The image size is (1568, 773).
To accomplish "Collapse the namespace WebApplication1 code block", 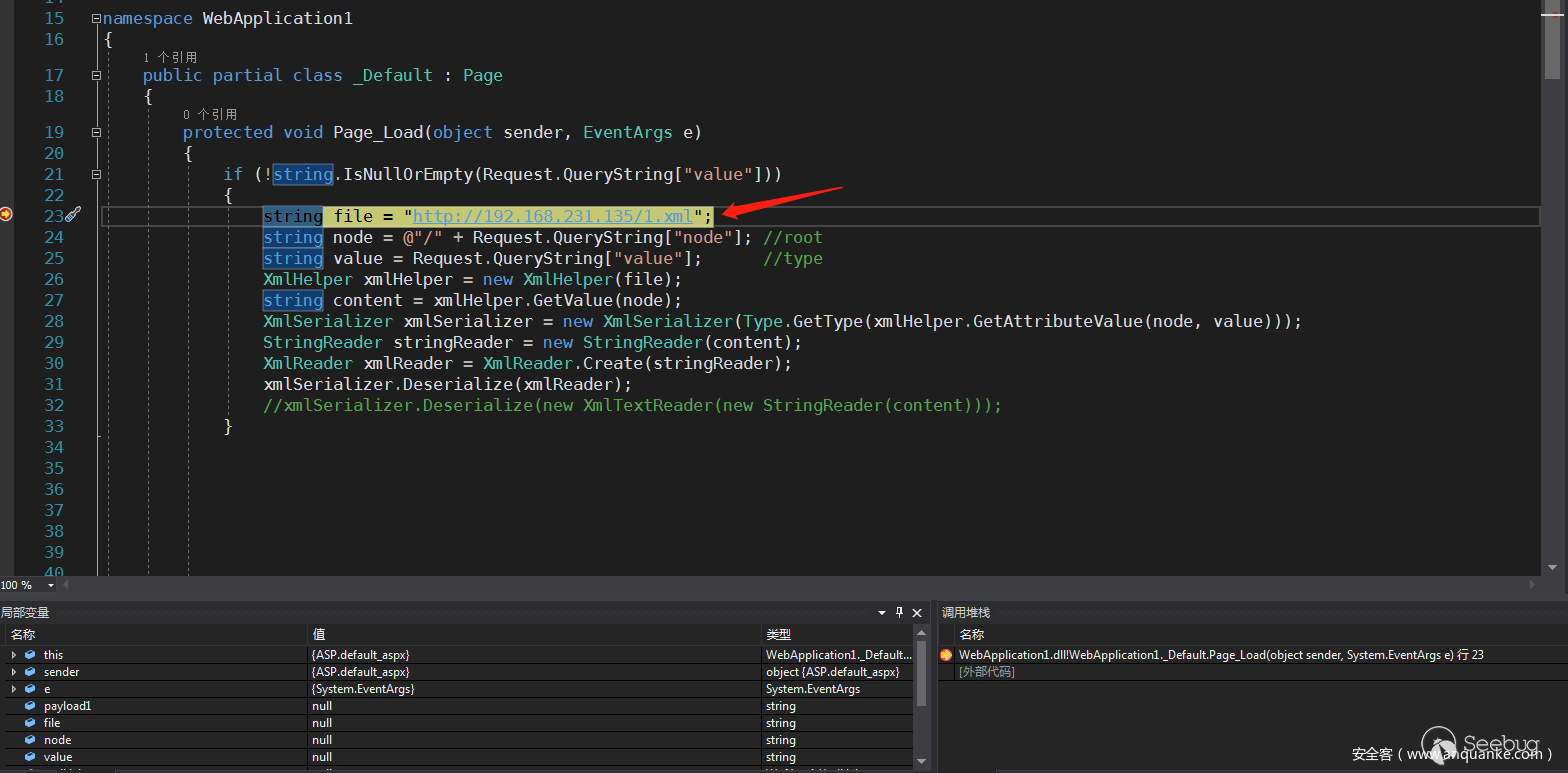I will pos(95,18).
